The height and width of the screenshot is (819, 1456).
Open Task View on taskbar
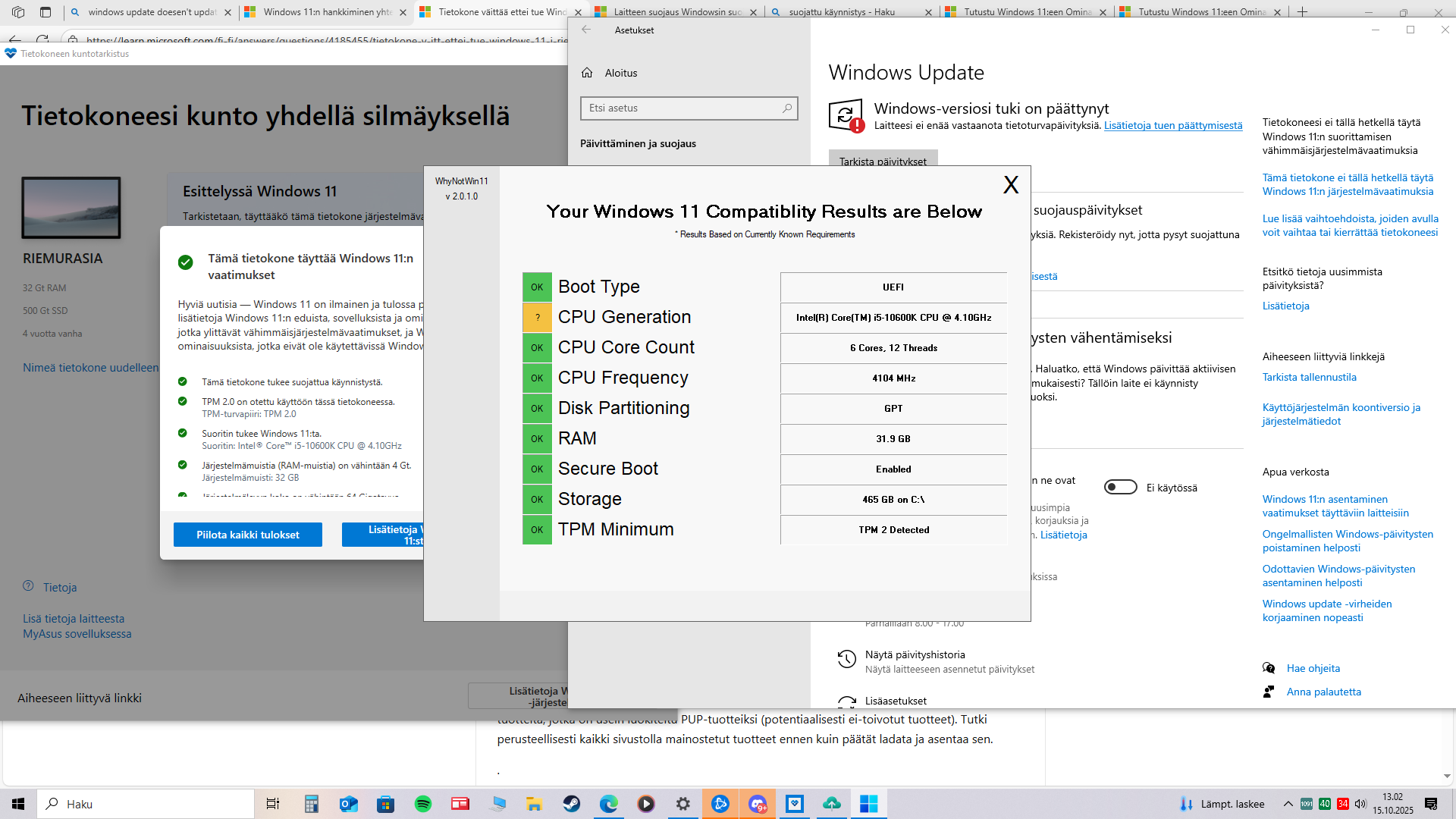click(272, 804)
